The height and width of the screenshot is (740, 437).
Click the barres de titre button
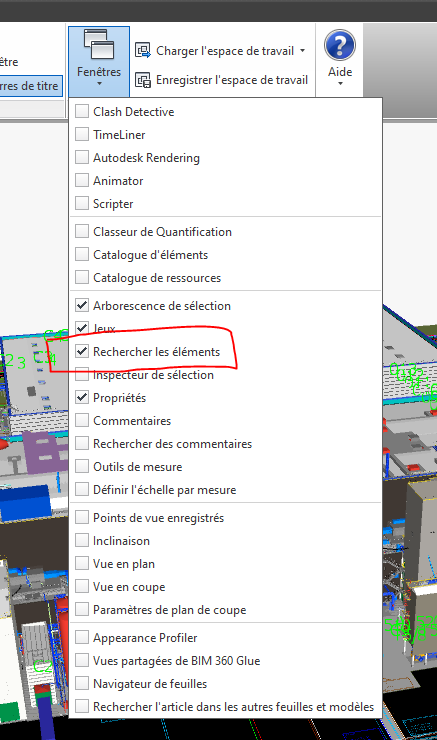[x=31, y=86]
